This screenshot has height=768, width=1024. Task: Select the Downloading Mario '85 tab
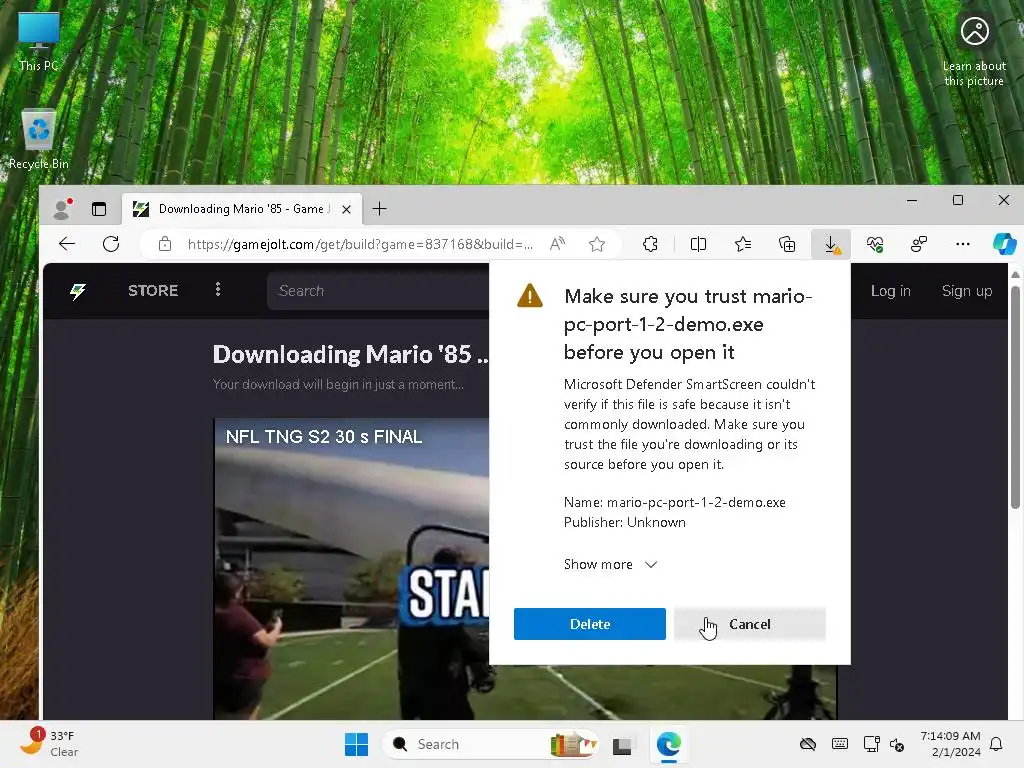(x=242, y=209)
